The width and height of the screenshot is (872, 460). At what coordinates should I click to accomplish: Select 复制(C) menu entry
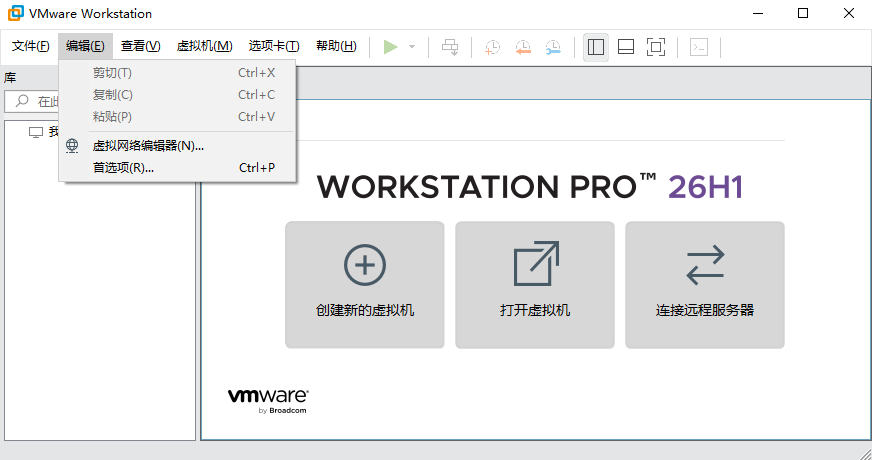pyautogui.click(x=177, y=95)
